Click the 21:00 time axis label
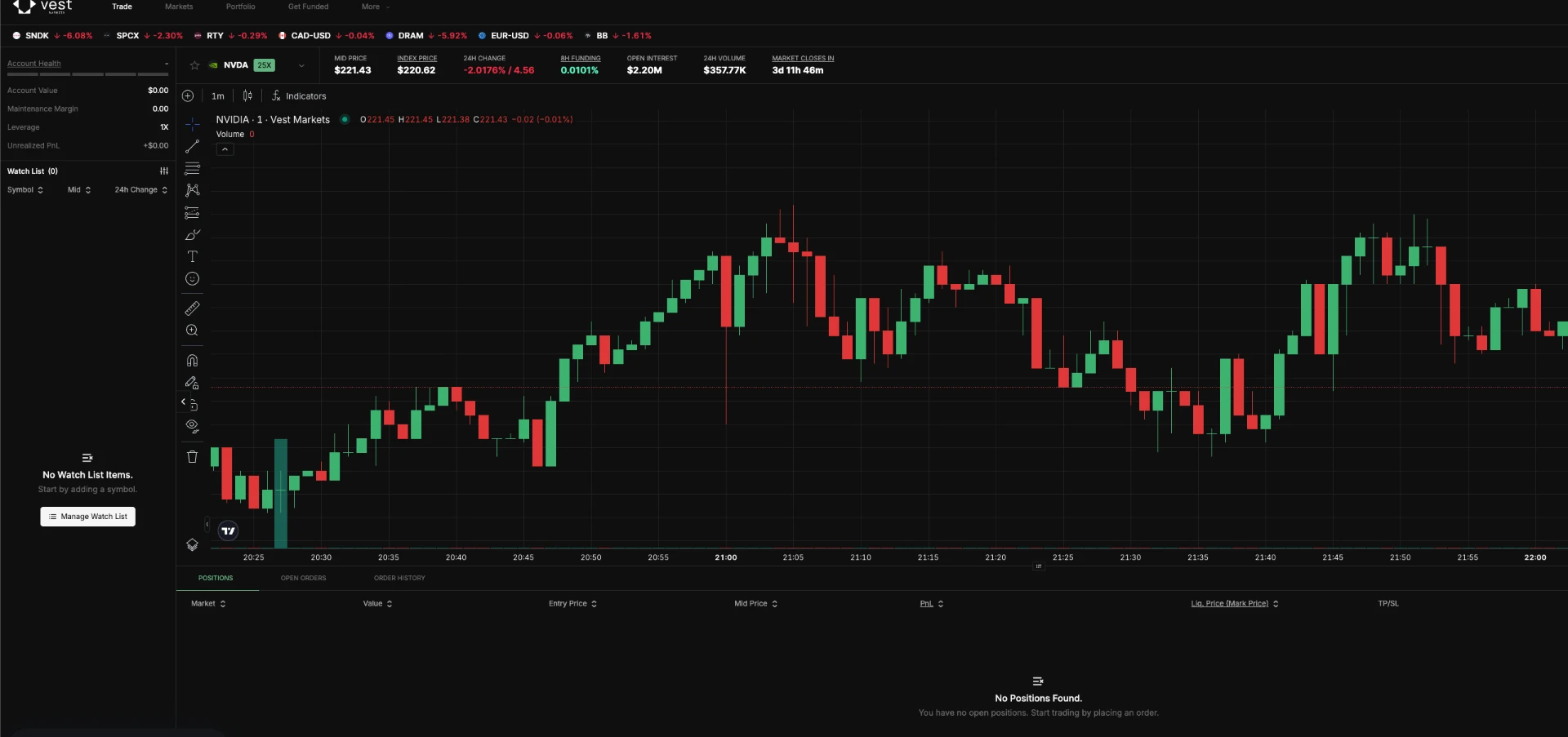This screenshot has width=1568, height=737. point(726,557)
